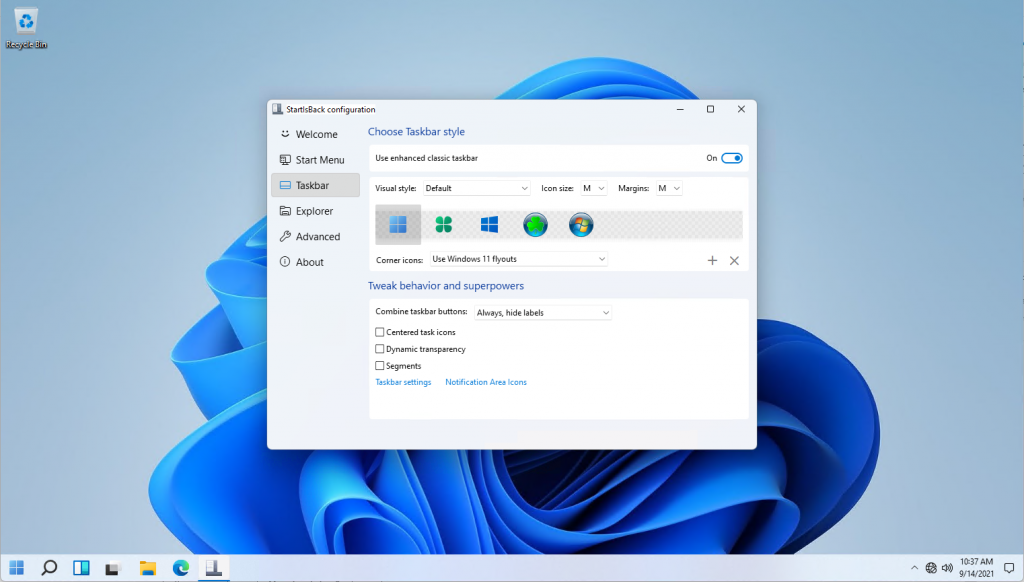Tick the Segments checkbox
1024x582 pixels.
pyautogui.click(x=380, y=366)
